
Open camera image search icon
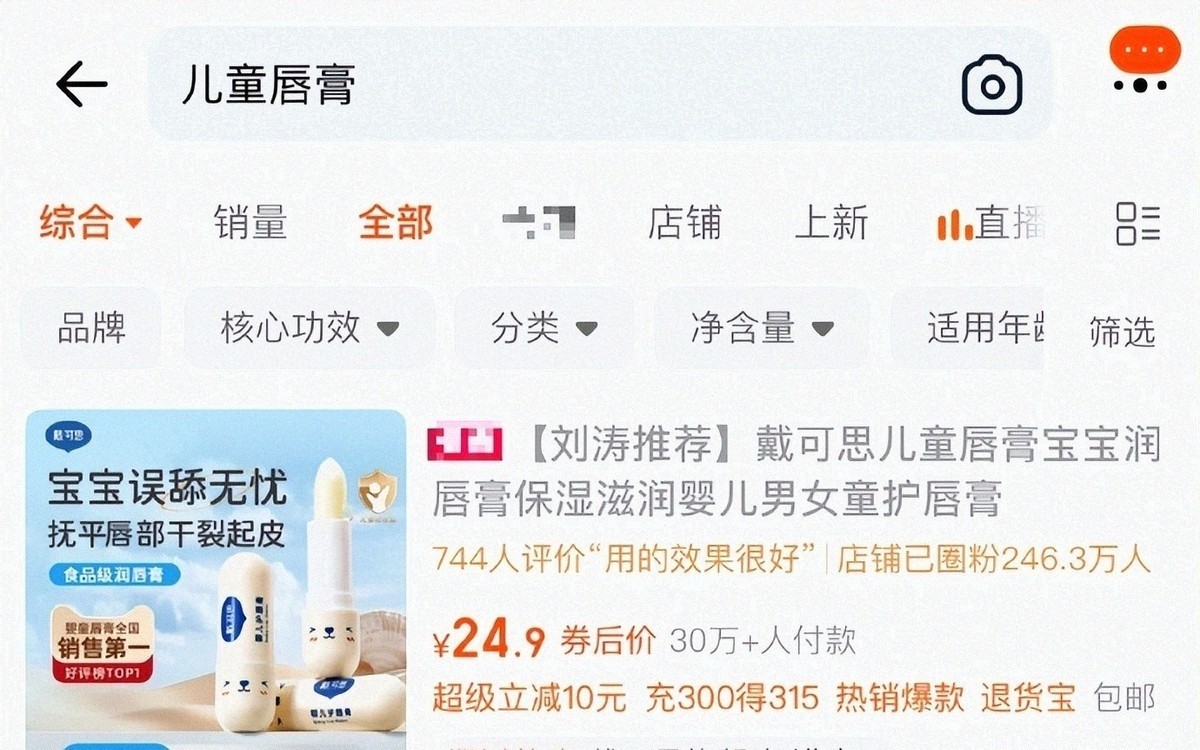(992, 85)
